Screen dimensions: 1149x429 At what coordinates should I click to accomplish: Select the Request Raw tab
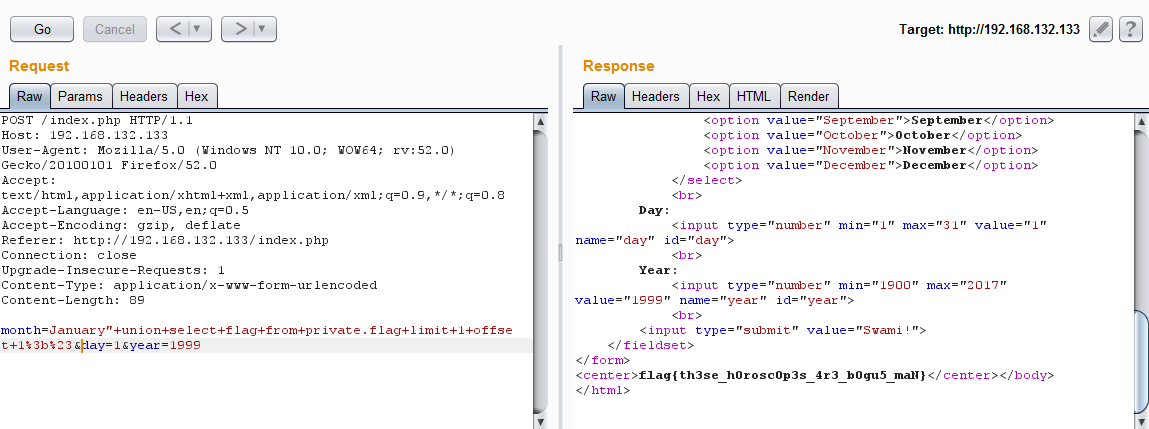30,96
